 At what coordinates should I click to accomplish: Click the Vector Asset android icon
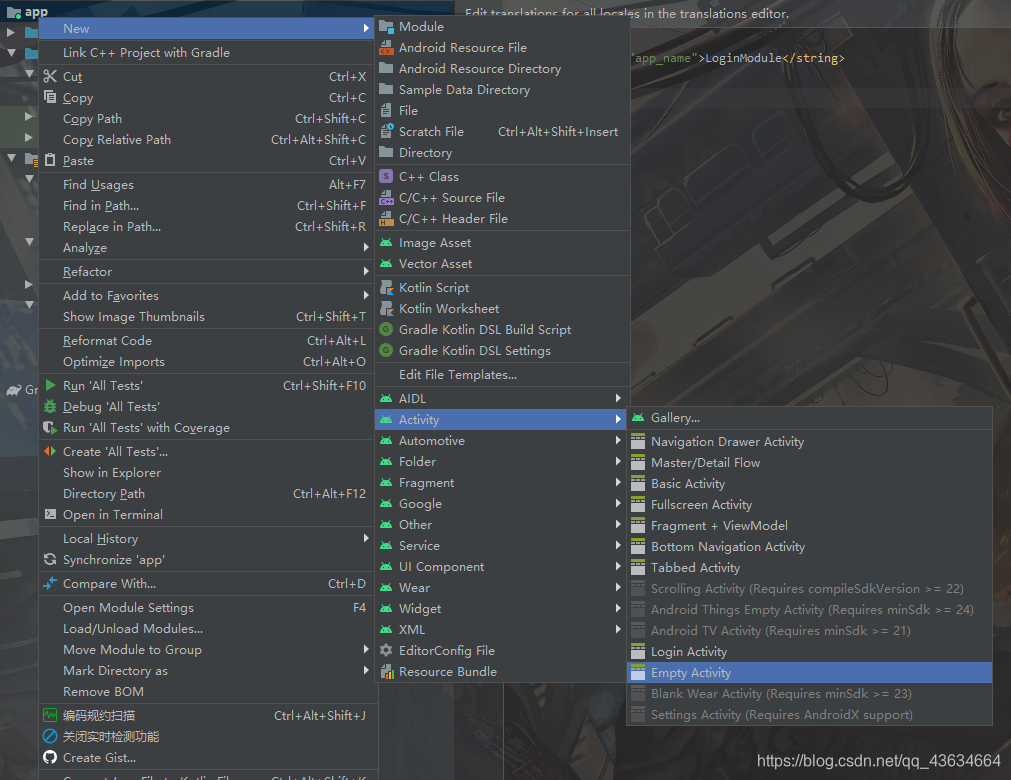click(386, 264)
